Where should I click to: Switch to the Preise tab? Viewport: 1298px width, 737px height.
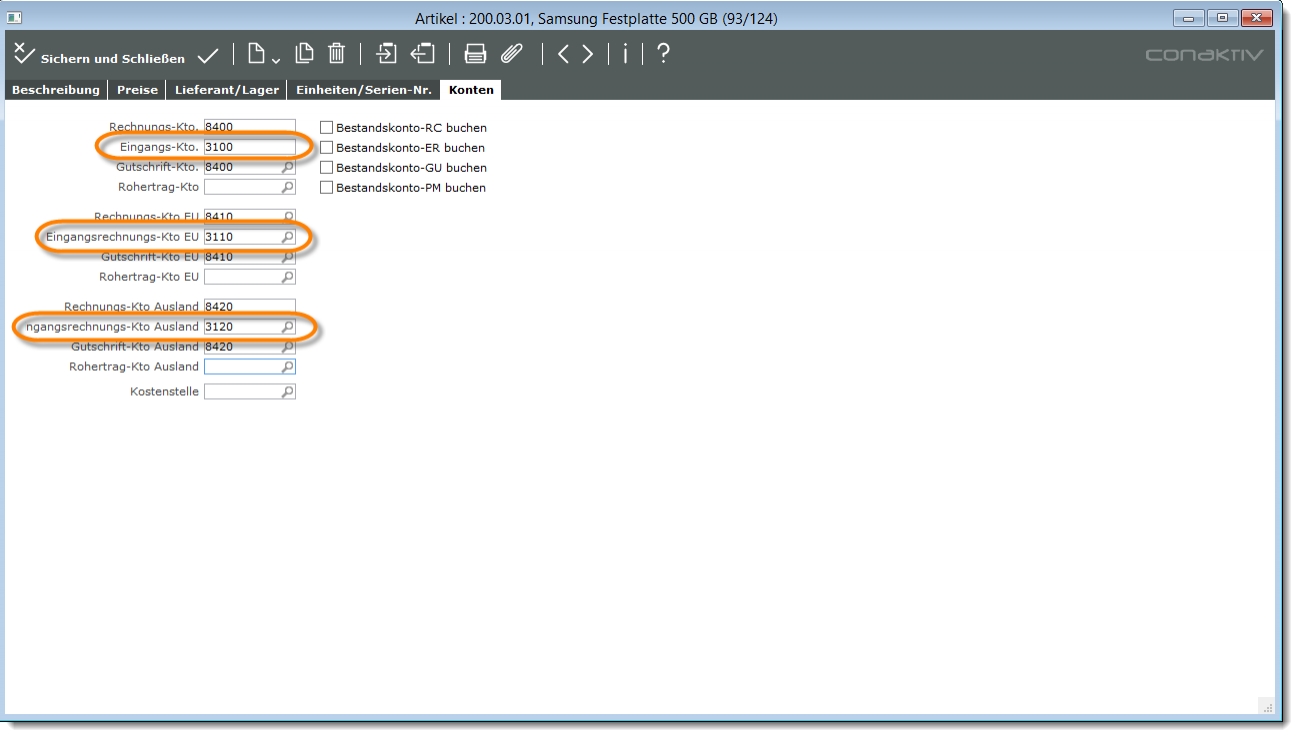(x=137, y=90)
